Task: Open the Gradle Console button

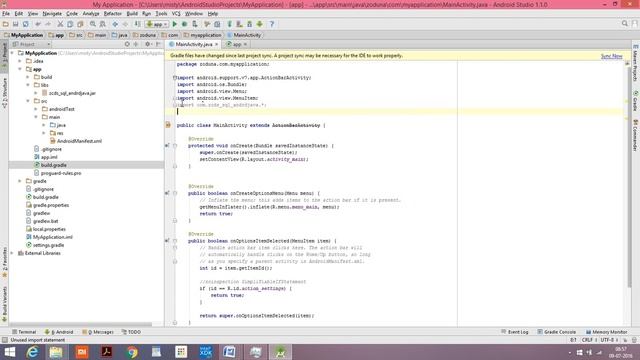Action: pos(557,332)
